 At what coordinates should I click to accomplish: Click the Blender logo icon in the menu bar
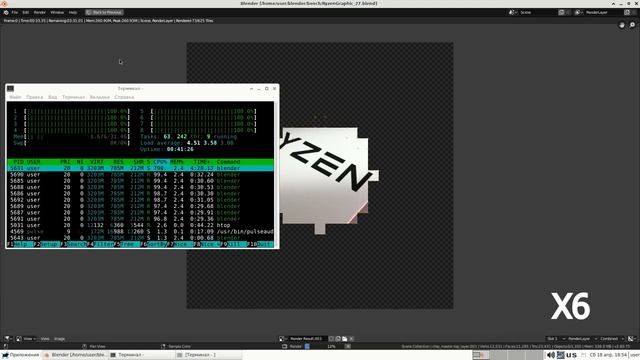pos(6,12)
